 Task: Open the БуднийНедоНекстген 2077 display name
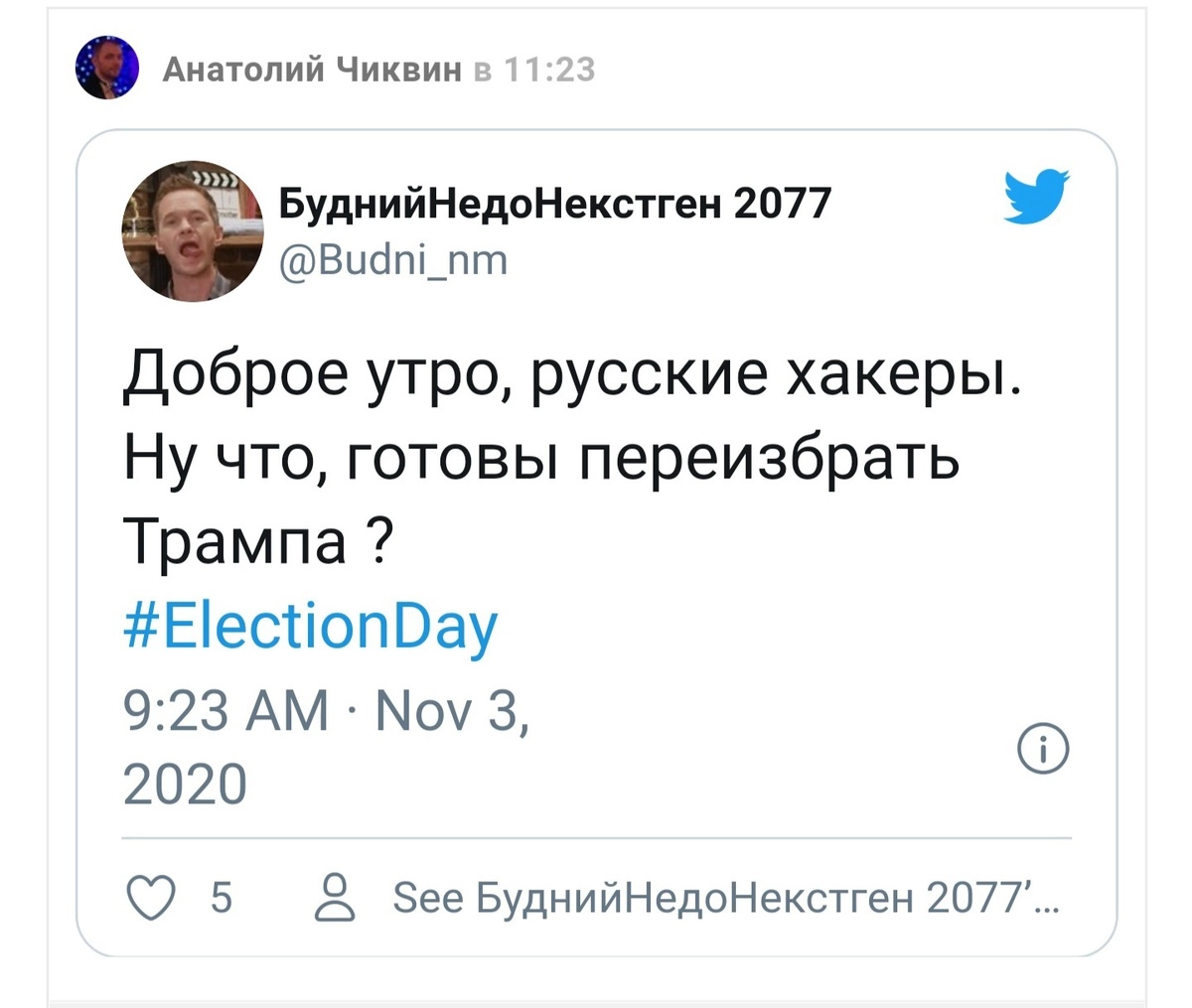click(x=554, y=204)
